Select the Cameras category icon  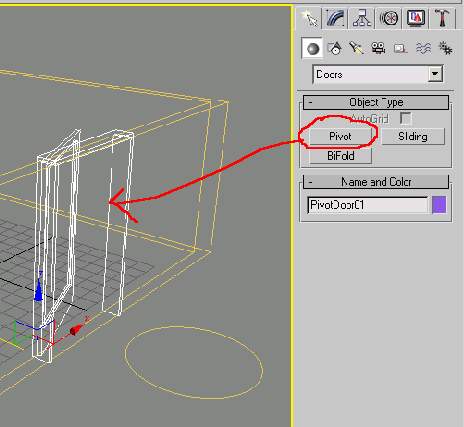tap(378, 49)
